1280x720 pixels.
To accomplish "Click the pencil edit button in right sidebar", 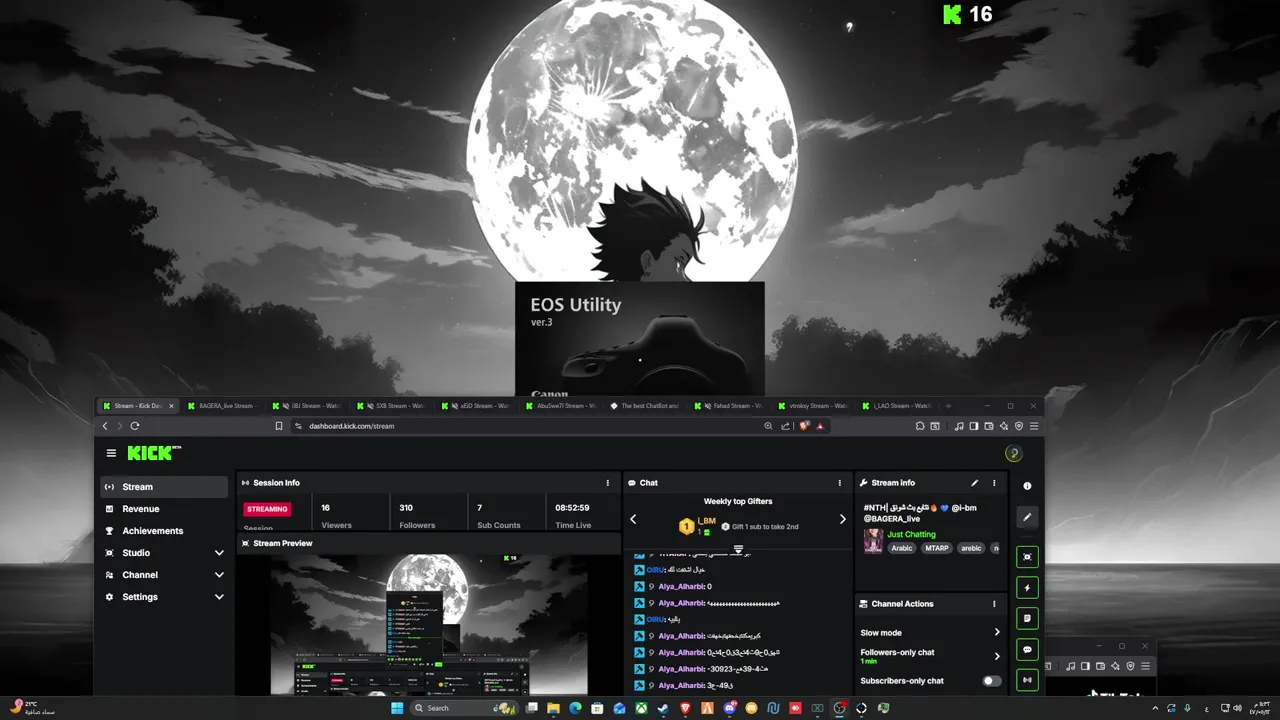I will pyautogui.click(x=1027, y=517).
